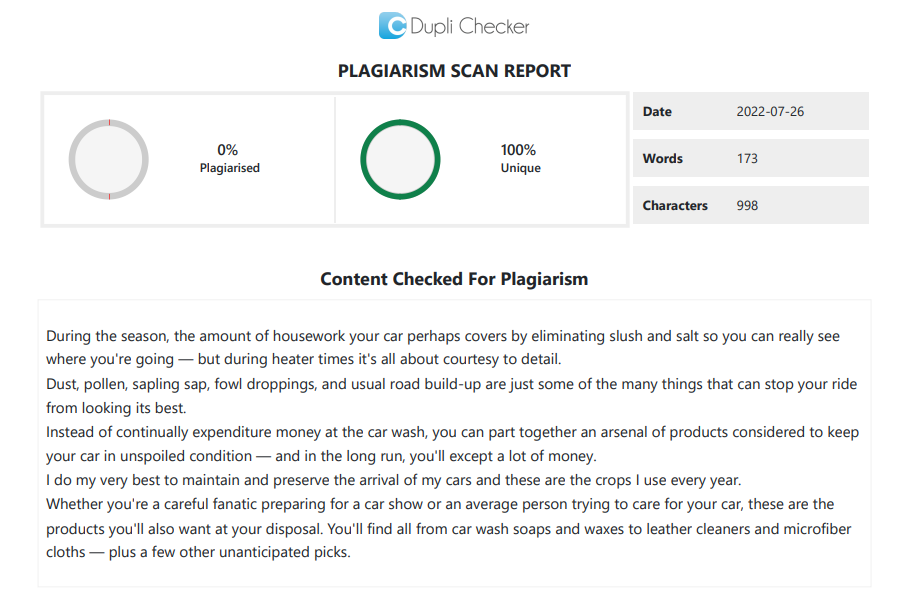This screenshot has width=897, height=598.
Task: Click the 100% unique value
Action: (519, 150)
